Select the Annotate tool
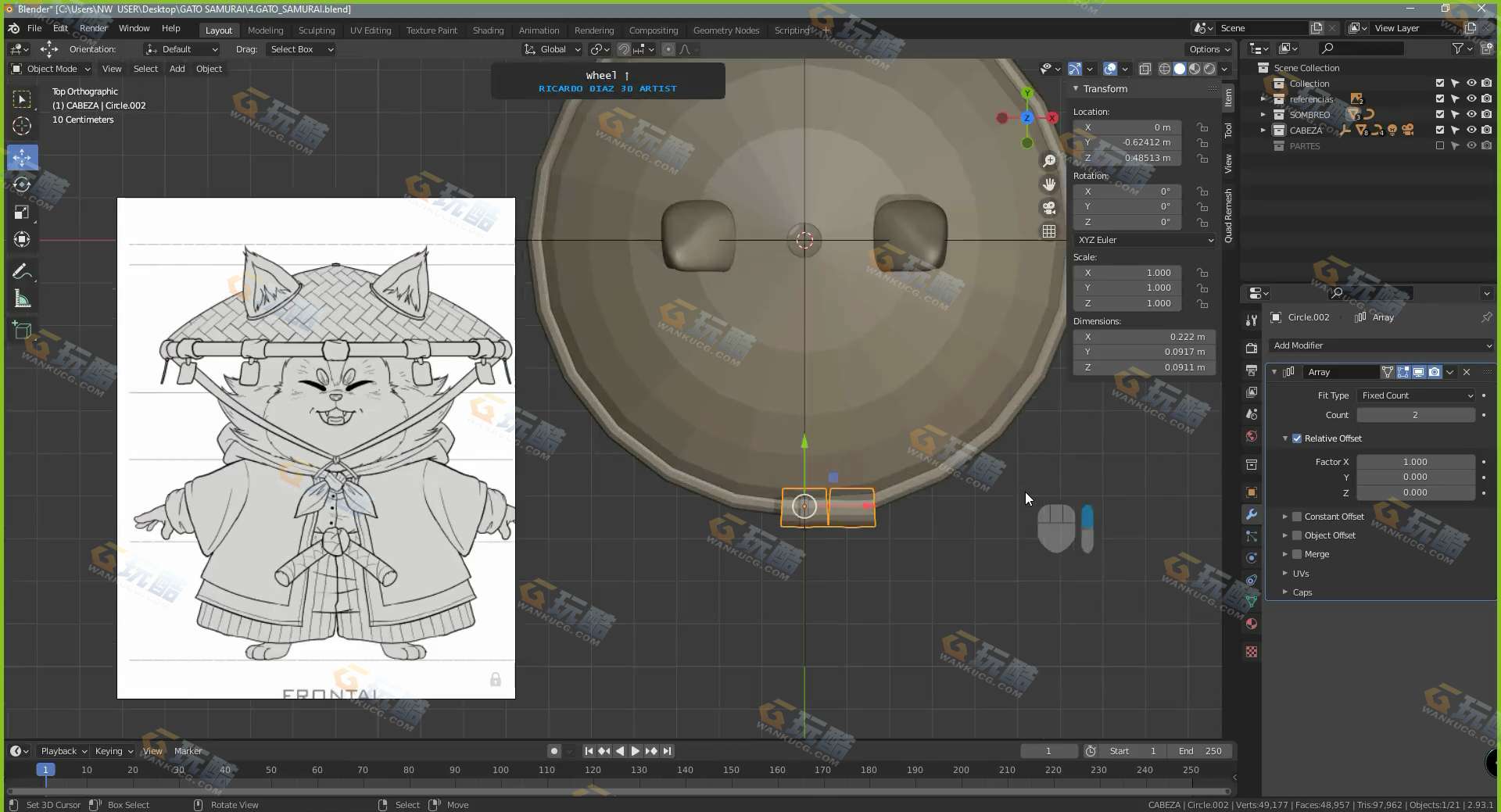Screen dimensions: 1501x812 [22, 272]
